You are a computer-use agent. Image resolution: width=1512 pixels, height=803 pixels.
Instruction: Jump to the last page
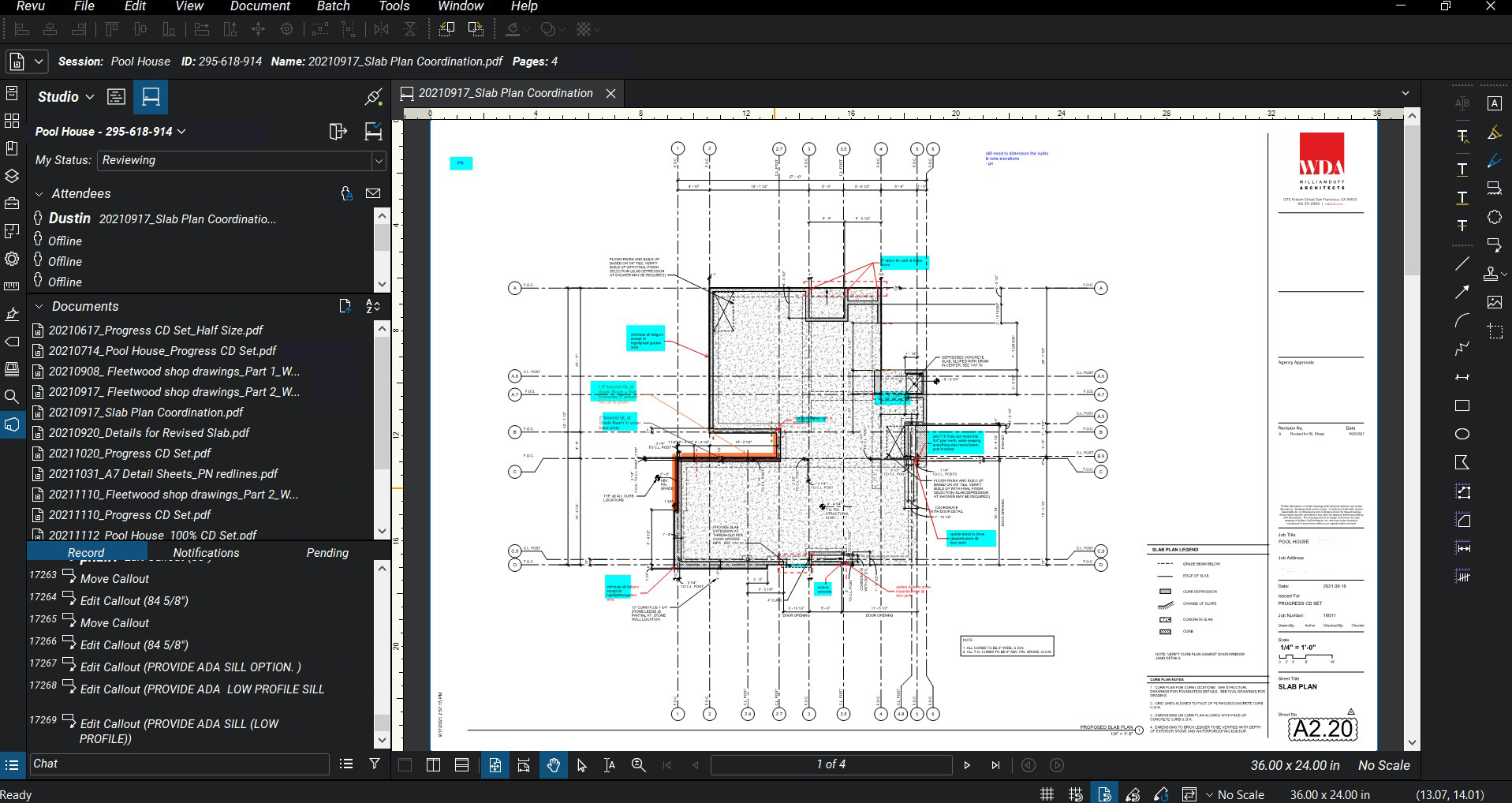(995, 765)
